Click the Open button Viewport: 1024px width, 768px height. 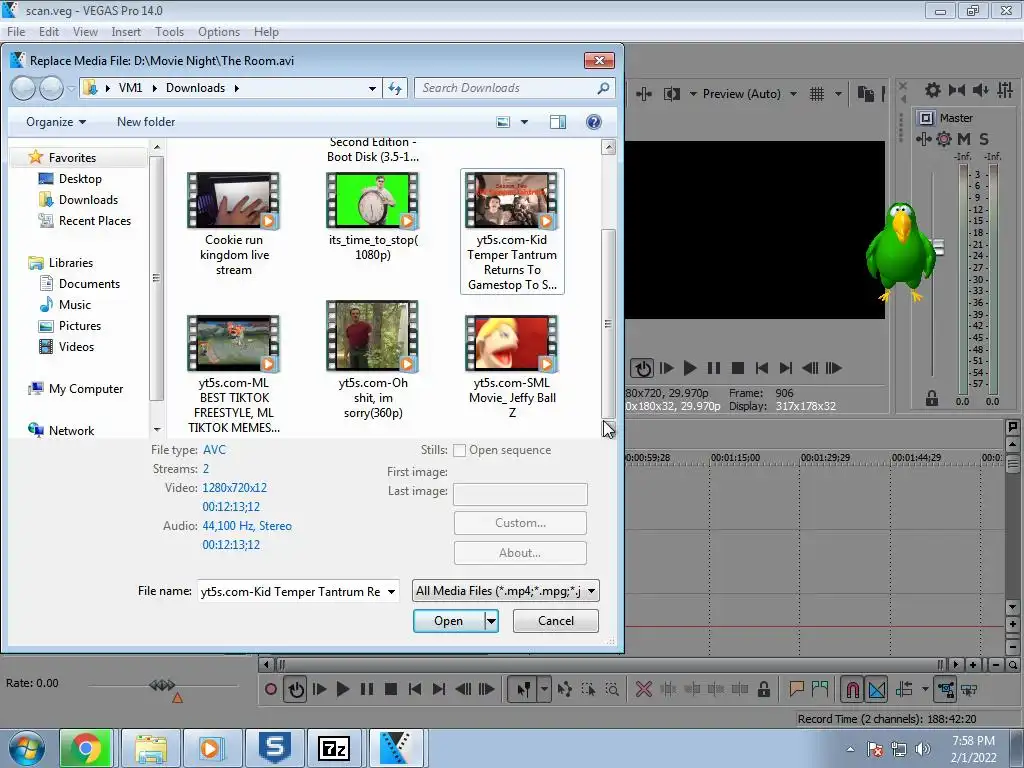tap(449, 621)
